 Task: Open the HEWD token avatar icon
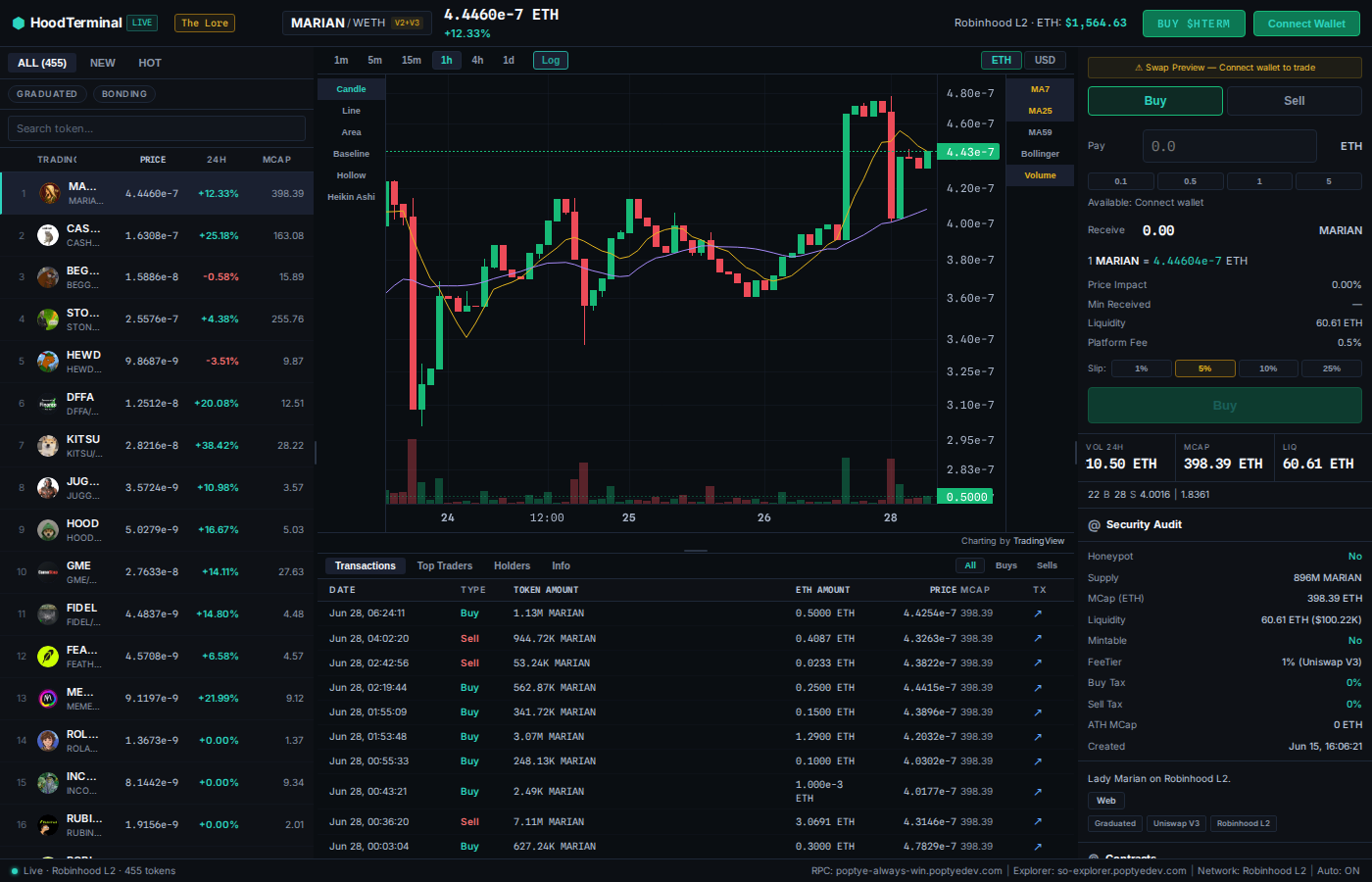tap(48, 362)
